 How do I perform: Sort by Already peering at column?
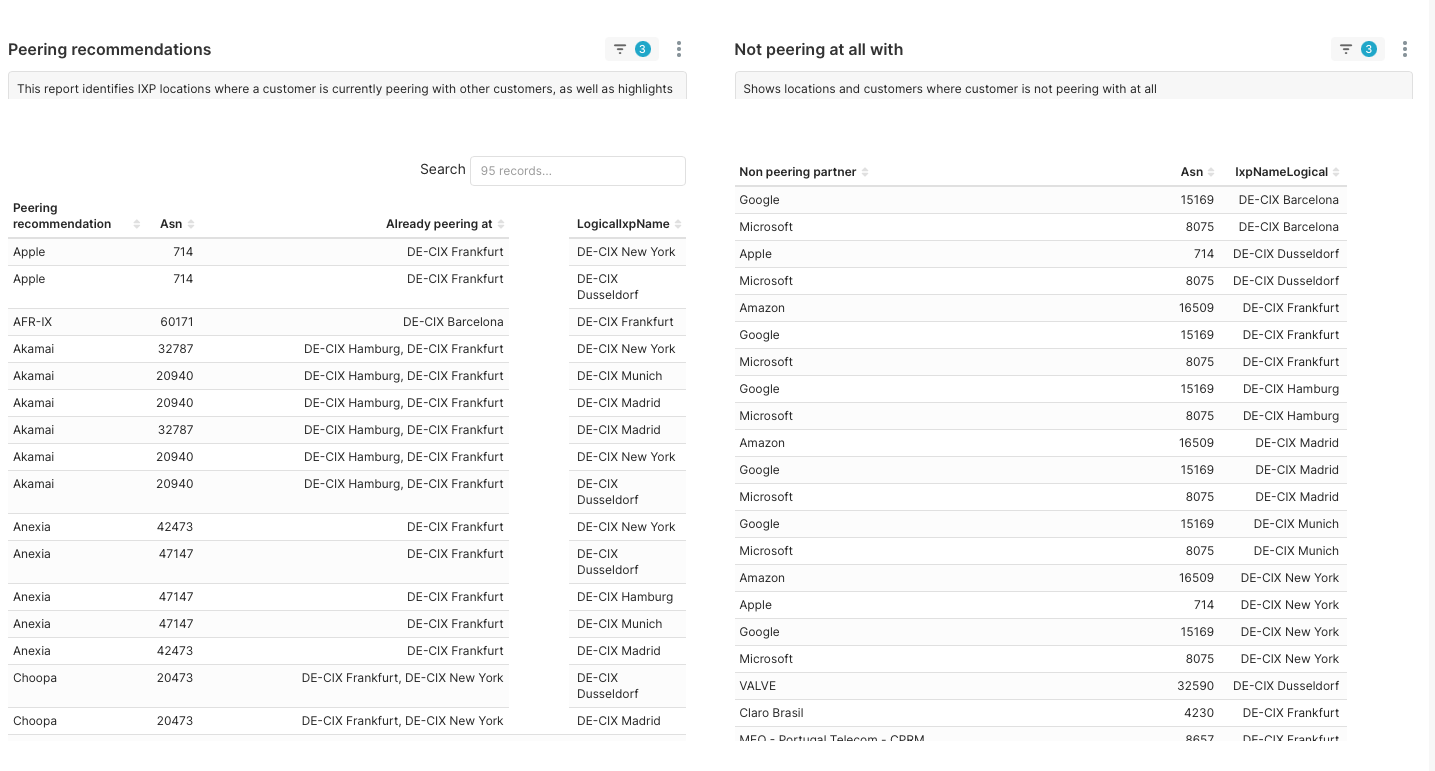pos(445,224)
